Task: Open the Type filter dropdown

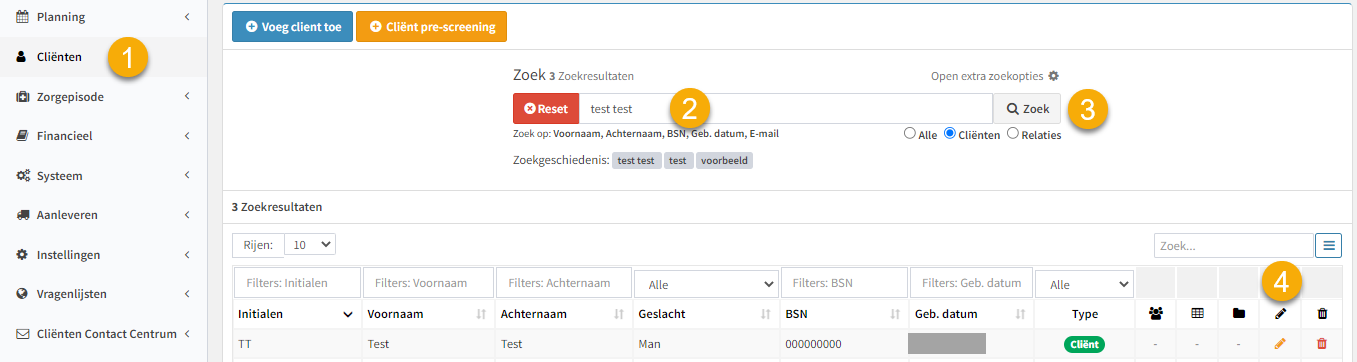Action: 1085,284
